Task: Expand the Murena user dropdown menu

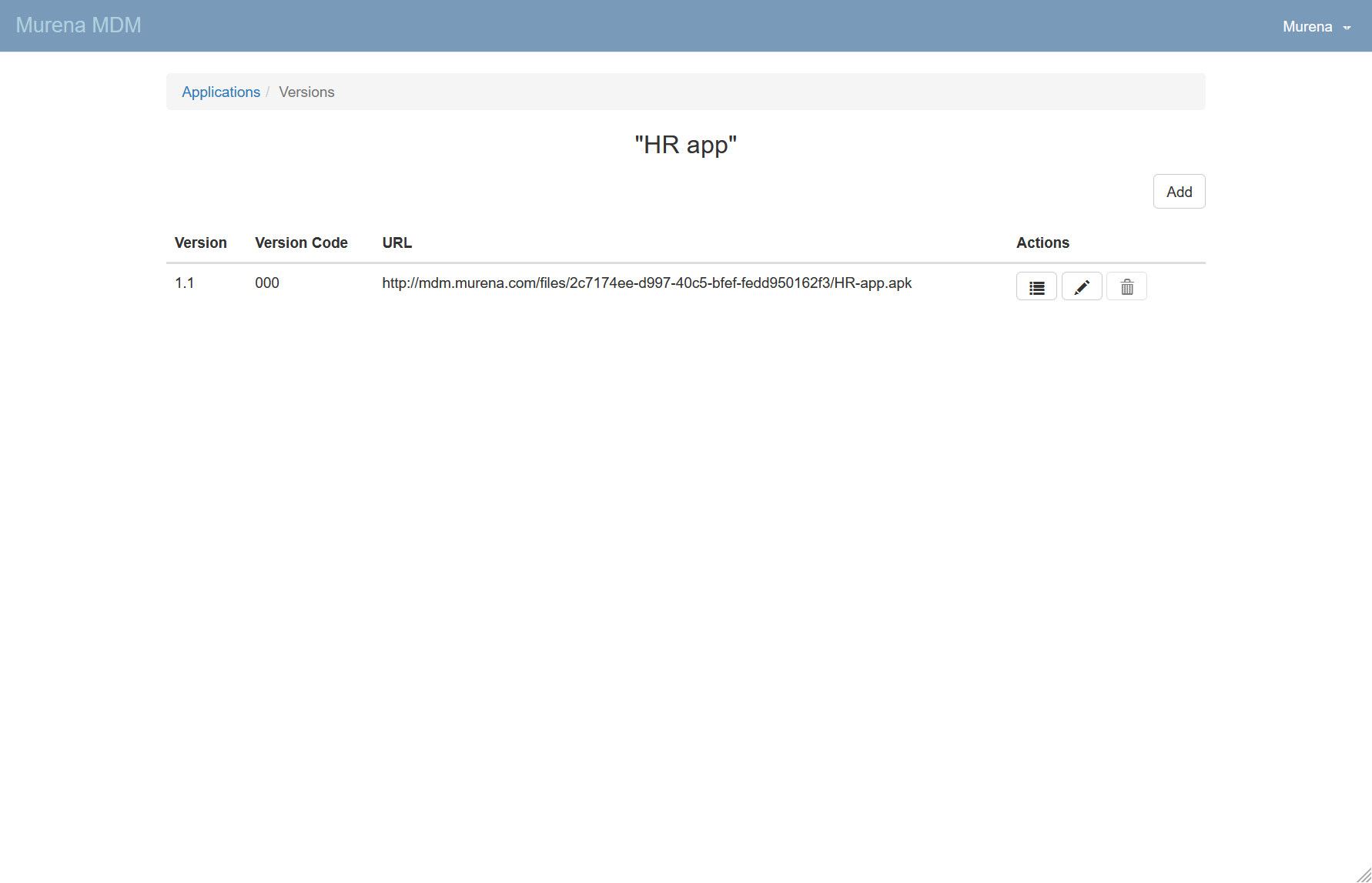Action: [1307, 26]
